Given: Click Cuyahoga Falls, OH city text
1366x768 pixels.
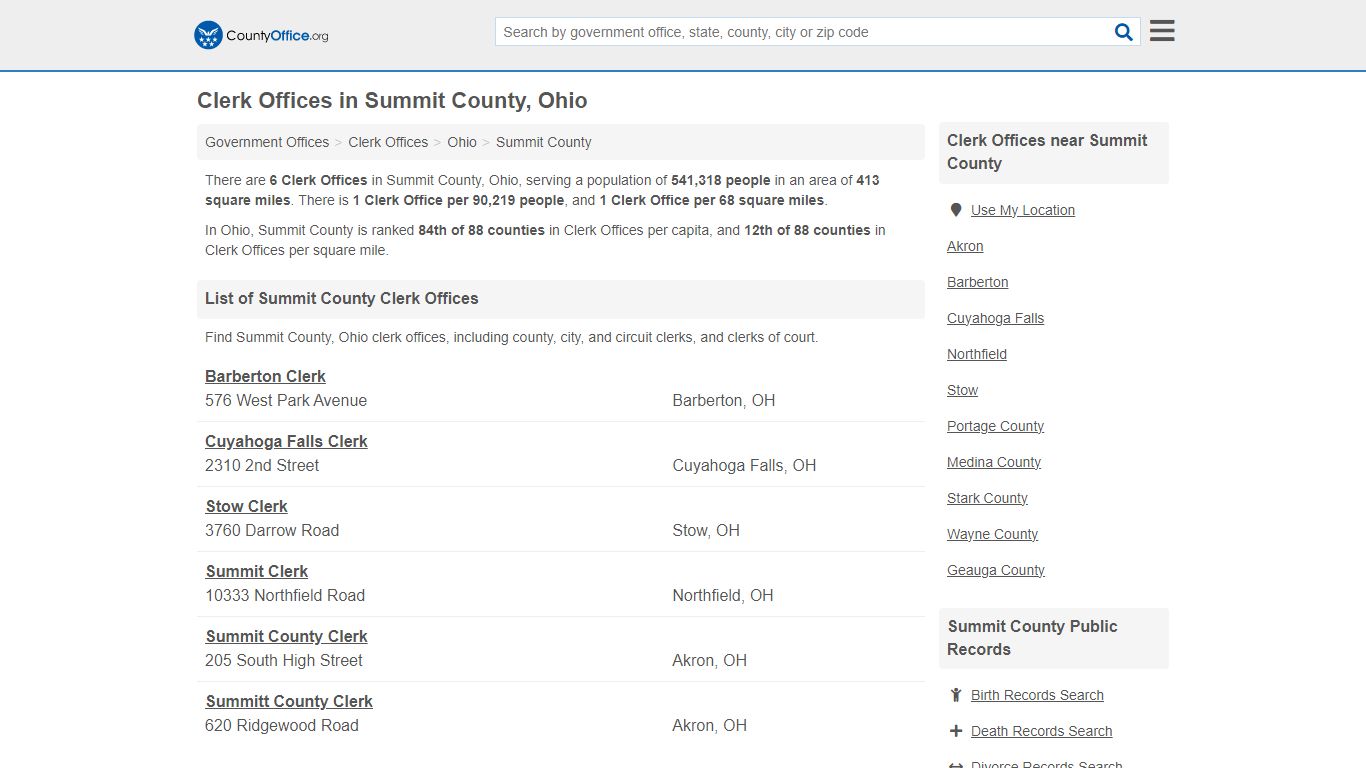Looking at the screenshot, I should 744,465.
